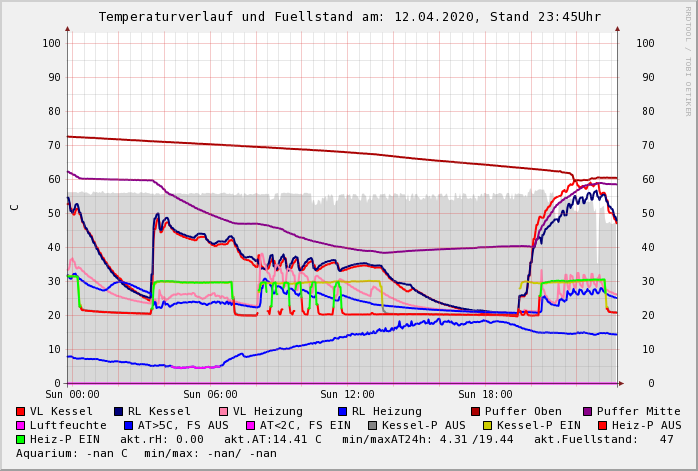The image size is (698, 471).
Task: Click the Sun 06:00 time axis label
Action: click(x=210, y=395)
